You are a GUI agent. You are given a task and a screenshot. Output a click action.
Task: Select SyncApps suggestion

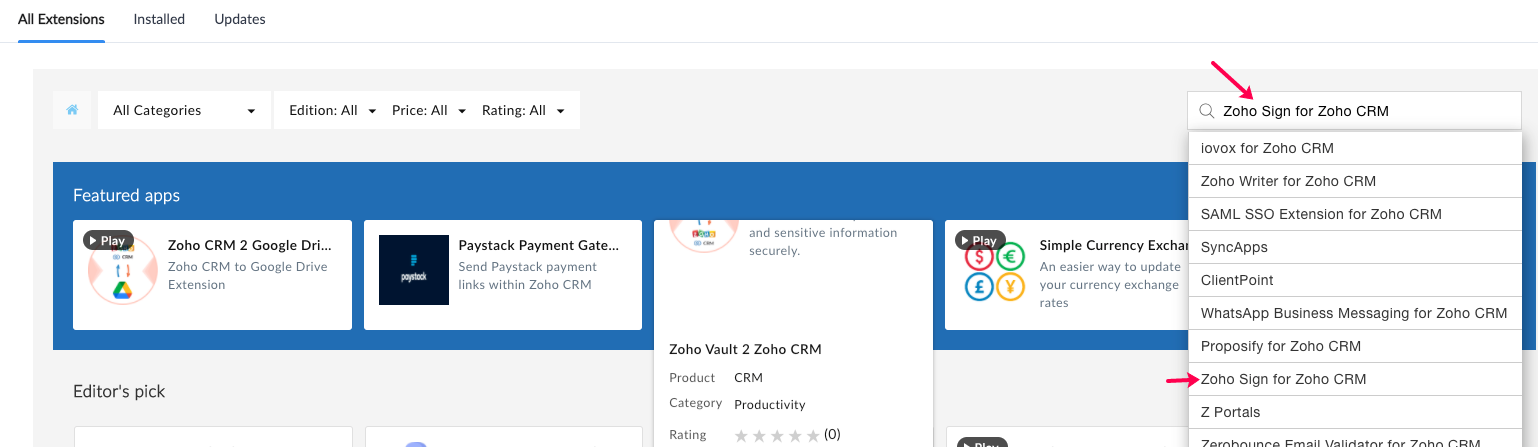(1355, 247)
